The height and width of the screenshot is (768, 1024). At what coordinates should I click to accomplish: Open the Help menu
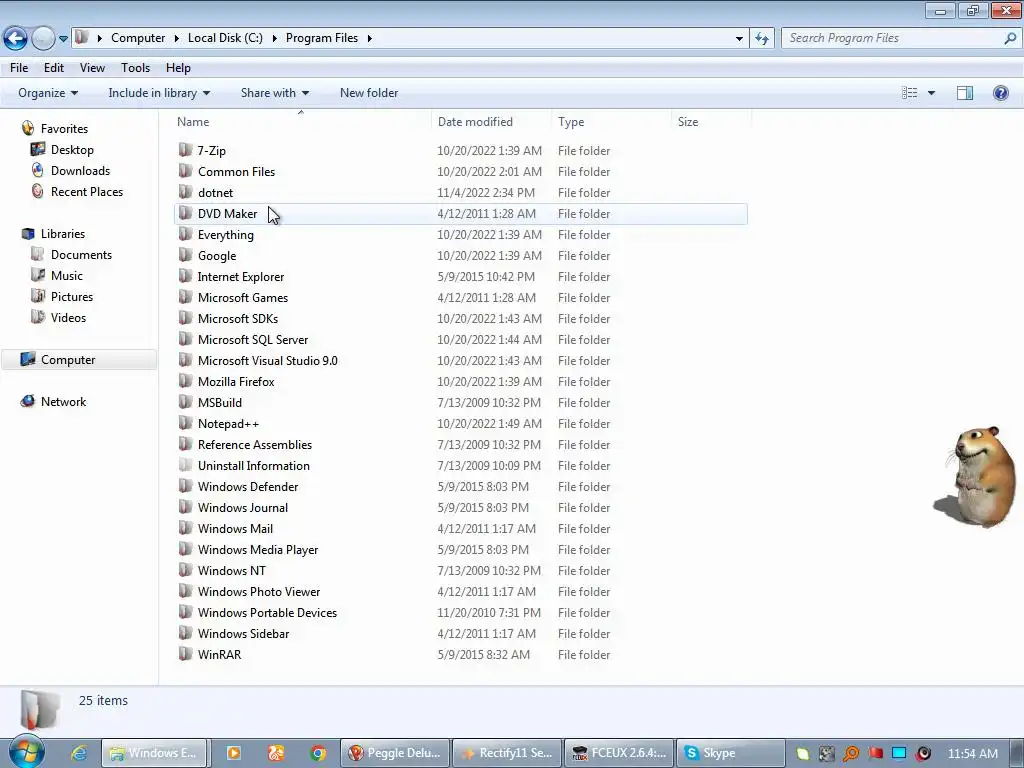tap(178, 68)
